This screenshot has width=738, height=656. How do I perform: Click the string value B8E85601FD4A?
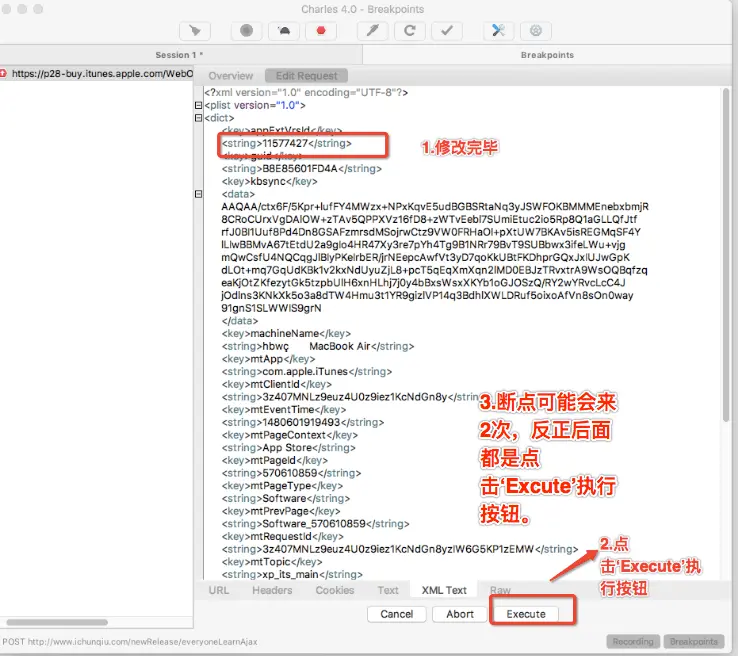pyautogui.click(x=302, y=168)
